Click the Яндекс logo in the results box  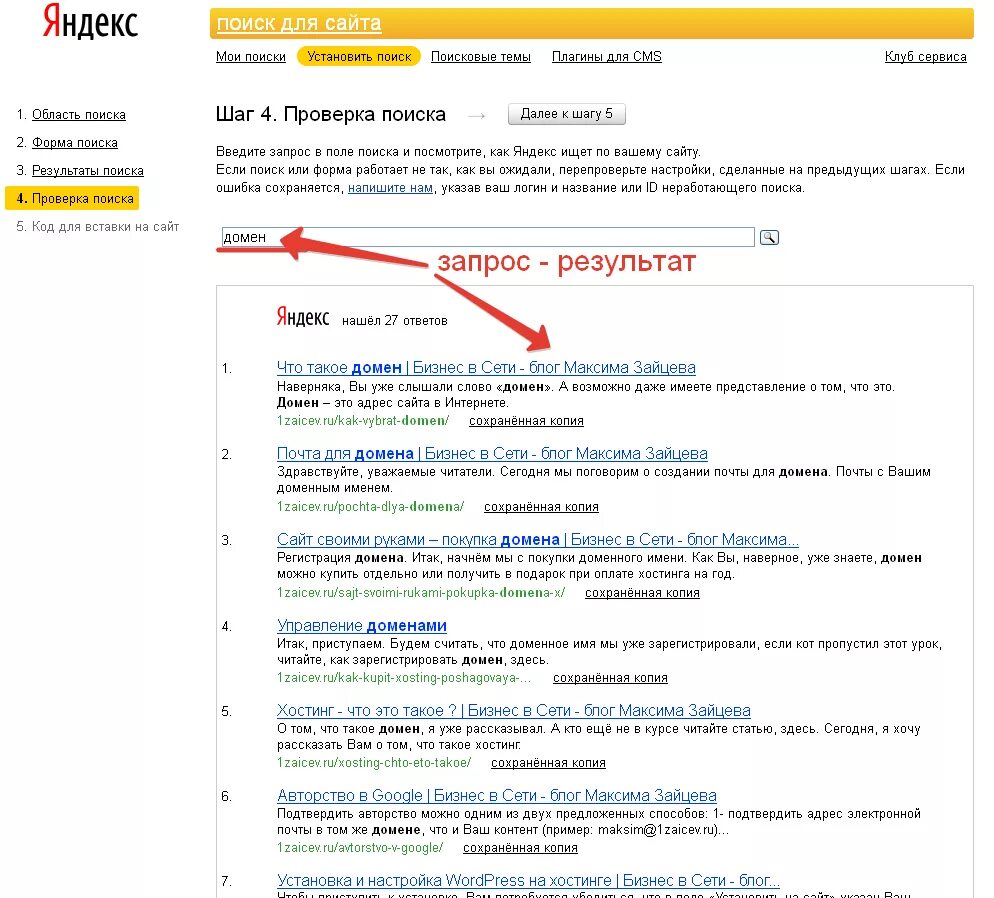302,317
